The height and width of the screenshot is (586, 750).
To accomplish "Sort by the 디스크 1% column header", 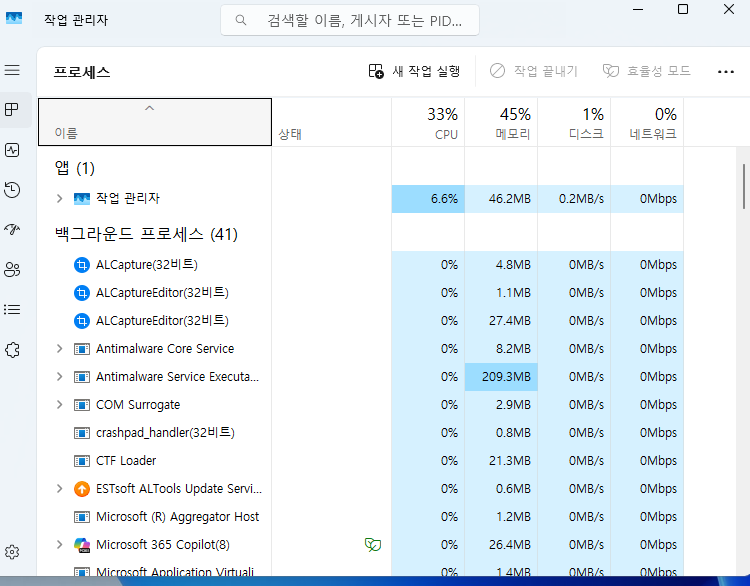I will (574, 122).
